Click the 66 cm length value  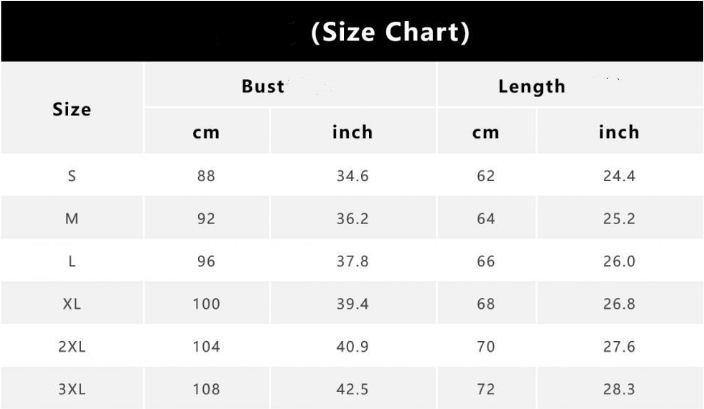486,261
